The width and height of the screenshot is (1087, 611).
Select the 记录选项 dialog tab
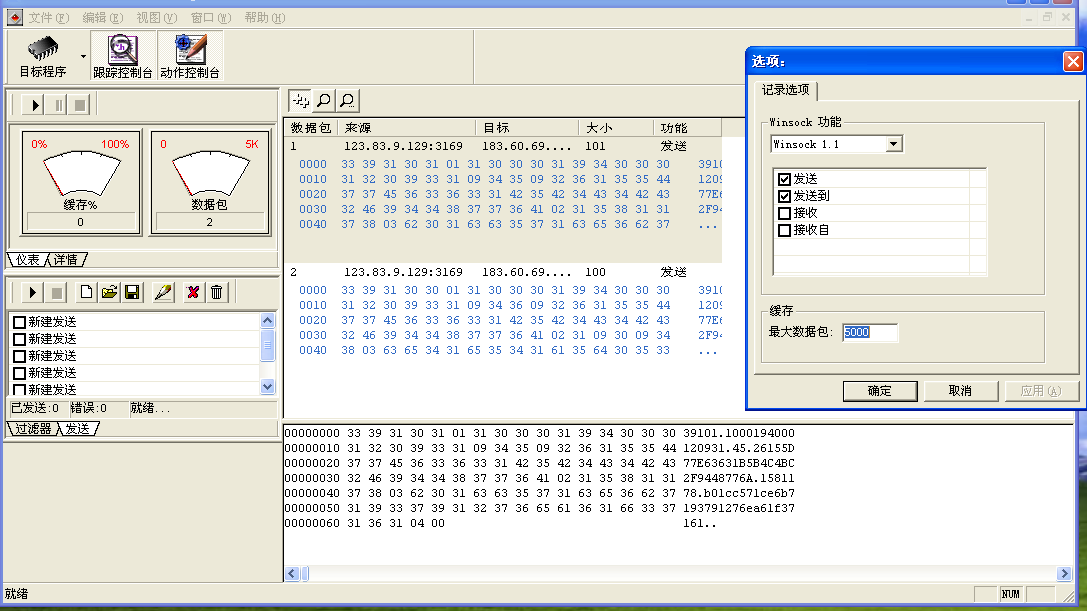click(x=785, y=89)
